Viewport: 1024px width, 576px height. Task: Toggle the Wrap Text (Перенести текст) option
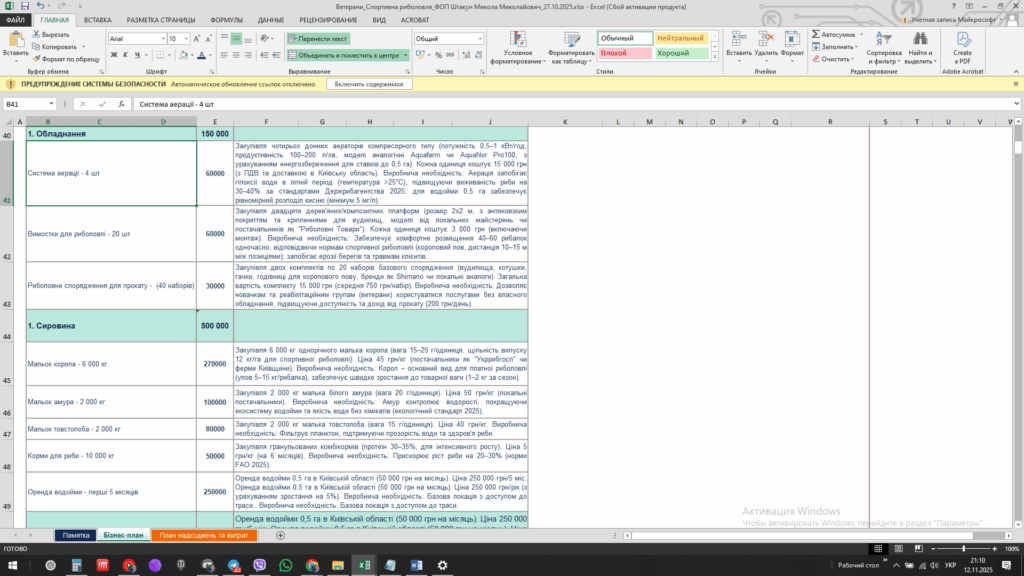(x=317, y=38)
